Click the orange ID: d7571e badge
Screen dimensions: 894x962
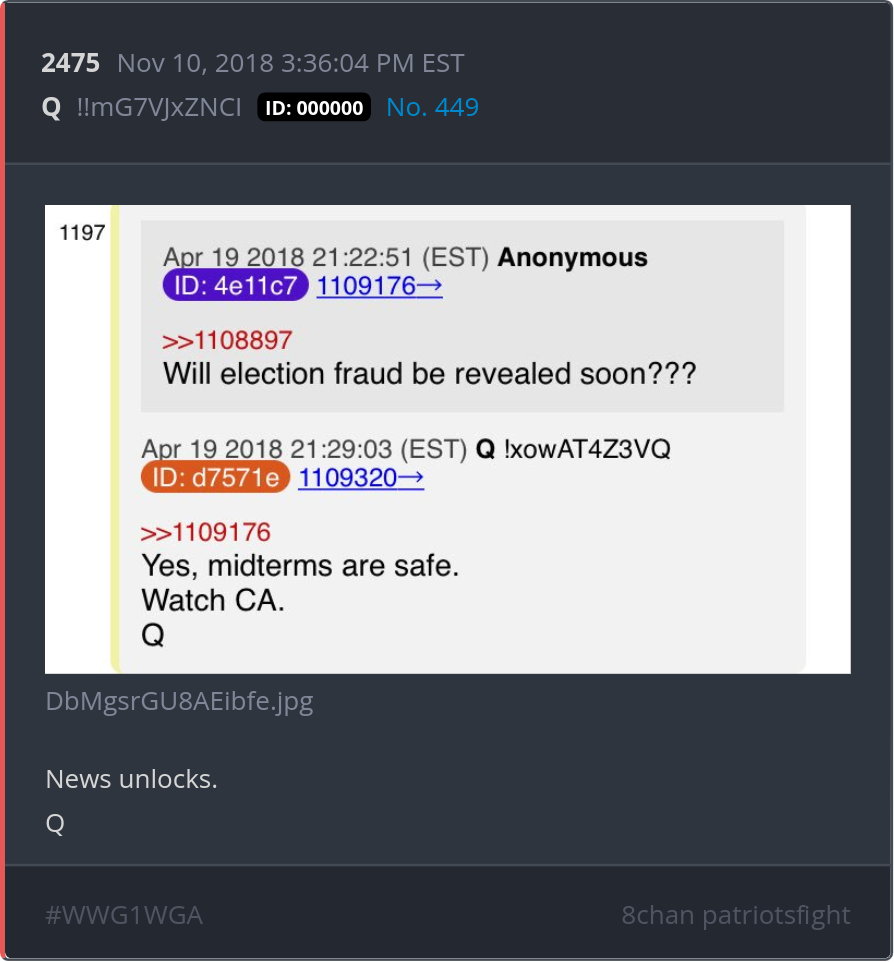tap(215, 477)
